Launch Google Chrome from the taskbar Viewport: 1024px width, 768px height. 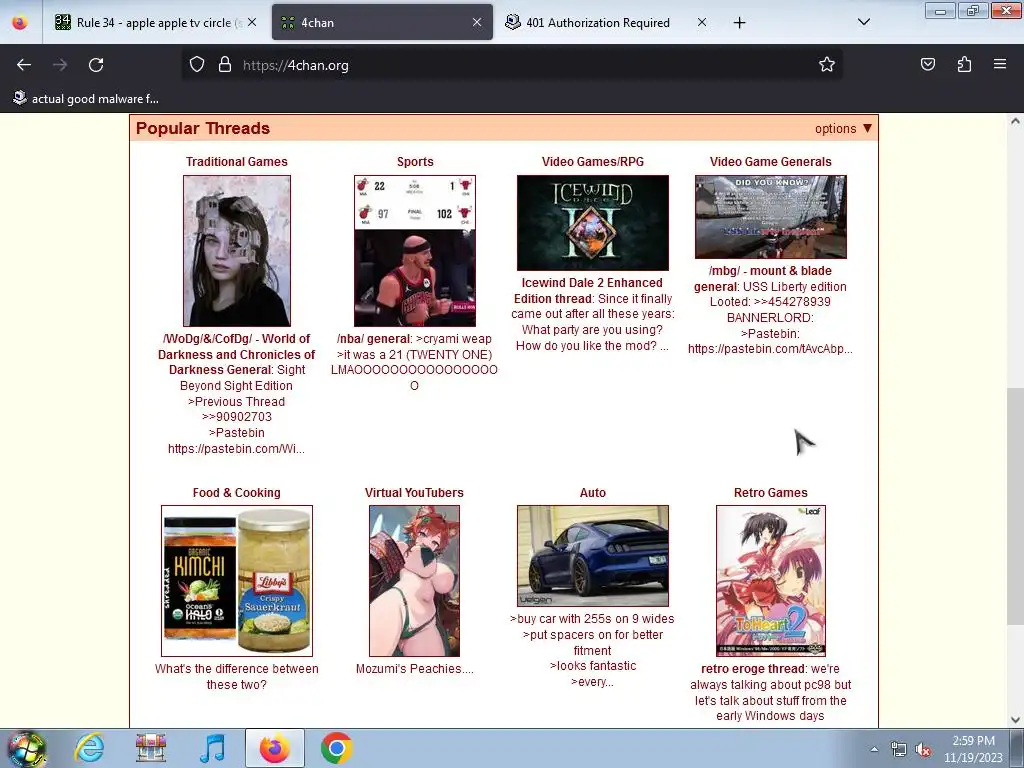coord(336,748)
